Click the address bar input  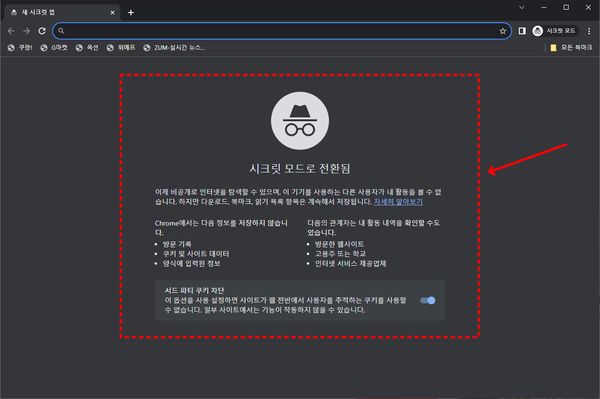tap(282, 31)
